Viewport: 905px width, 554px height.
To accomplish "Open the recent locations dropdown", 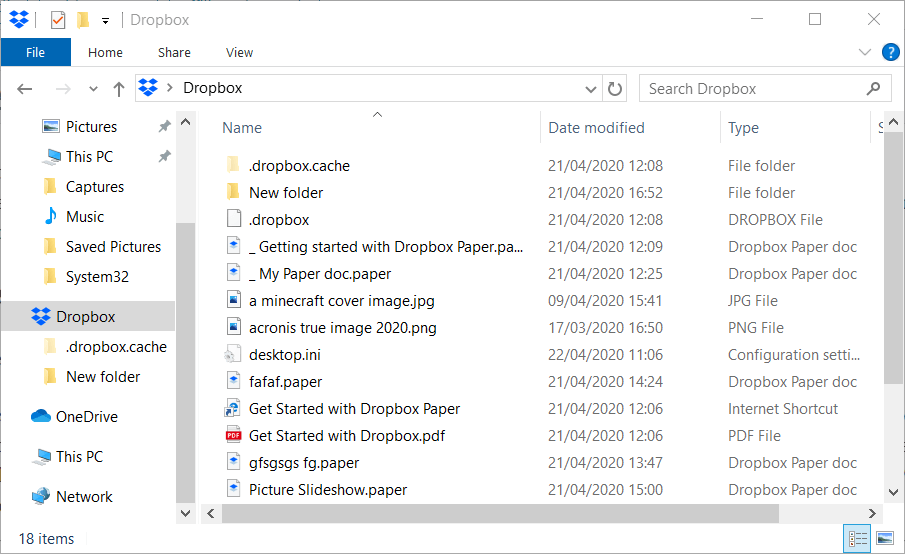I will tap(93, 89).
